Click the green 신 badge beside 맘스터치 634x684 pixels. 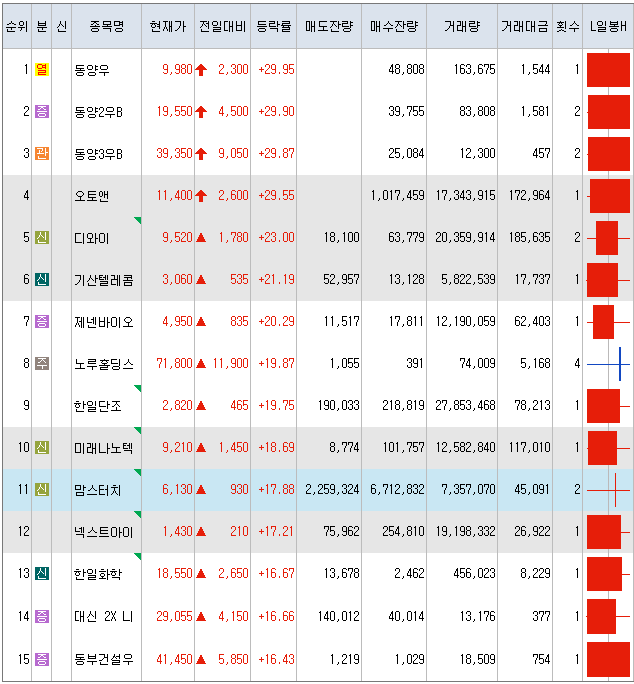pos(41,489)
